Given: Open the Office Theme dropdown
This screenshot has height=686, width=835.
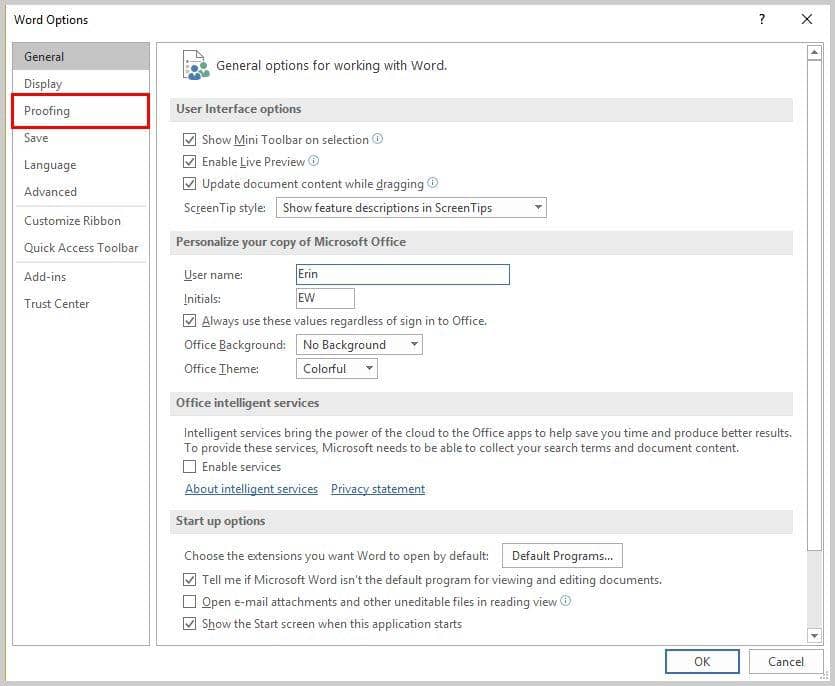Looking at the screenshot, I should click(337, 369).
